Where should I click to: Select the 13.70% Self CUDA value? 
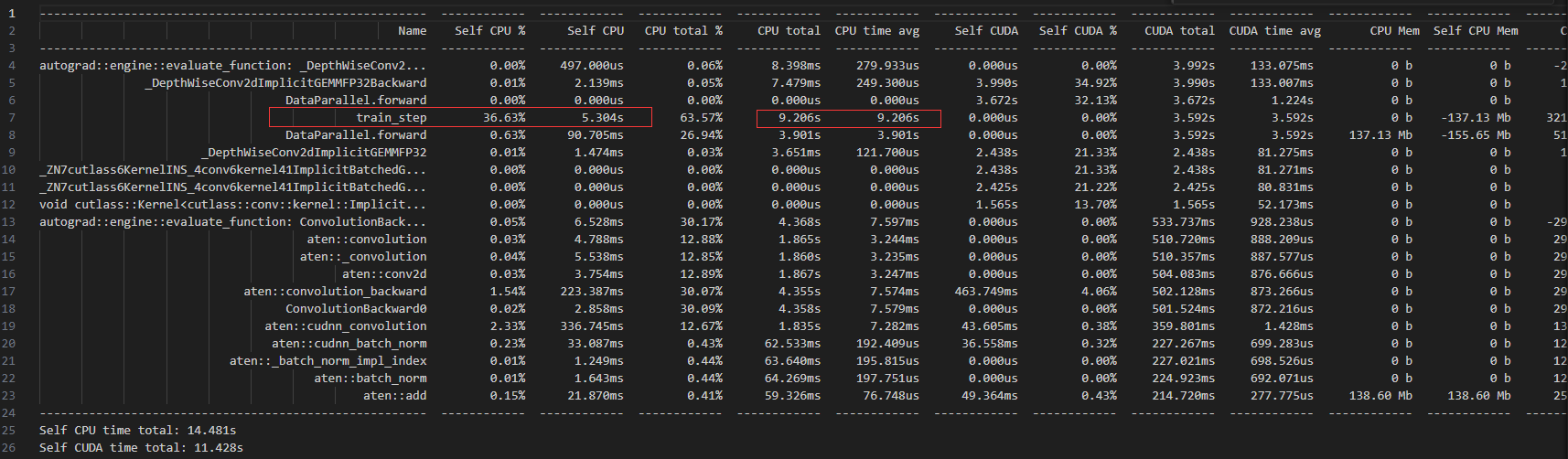click(1096, 204)
